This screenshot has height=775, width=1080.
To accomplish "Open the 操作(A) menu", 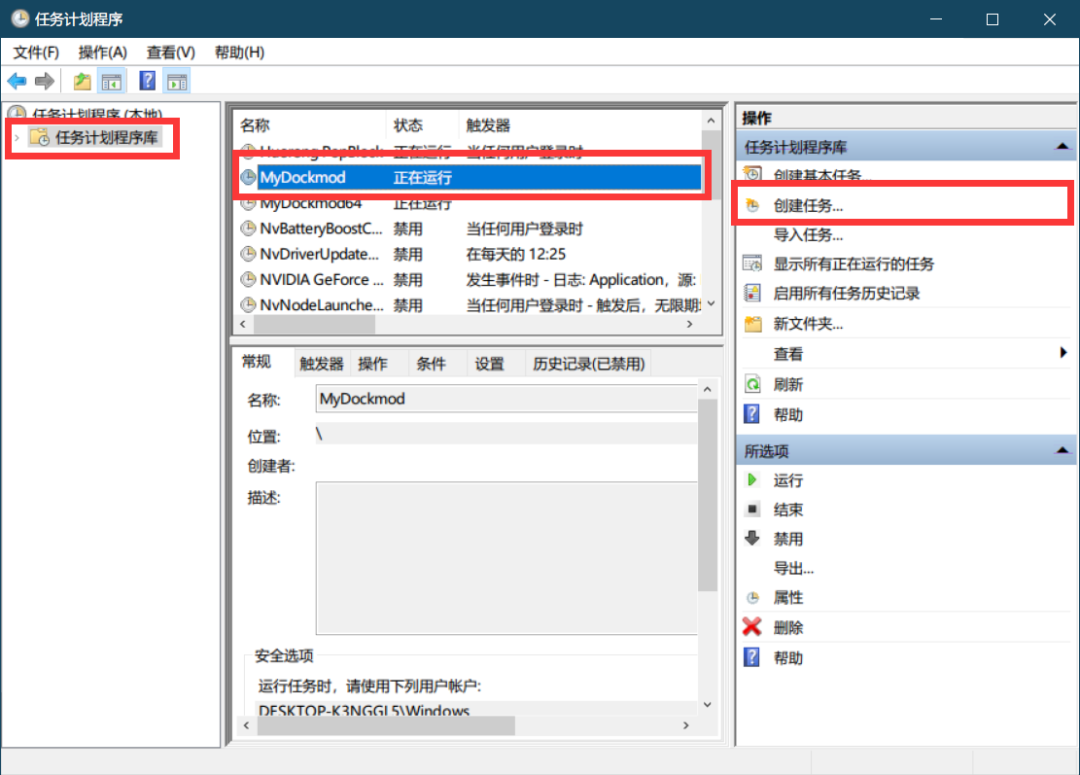I will pyautogui.click(x=101, y=52).
